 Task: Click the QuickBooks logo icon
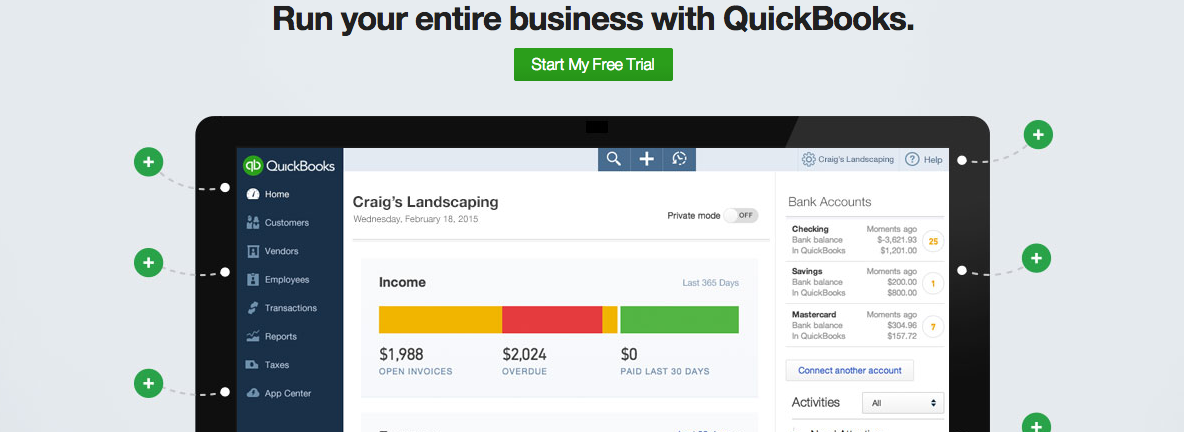(x=253, y=165)
